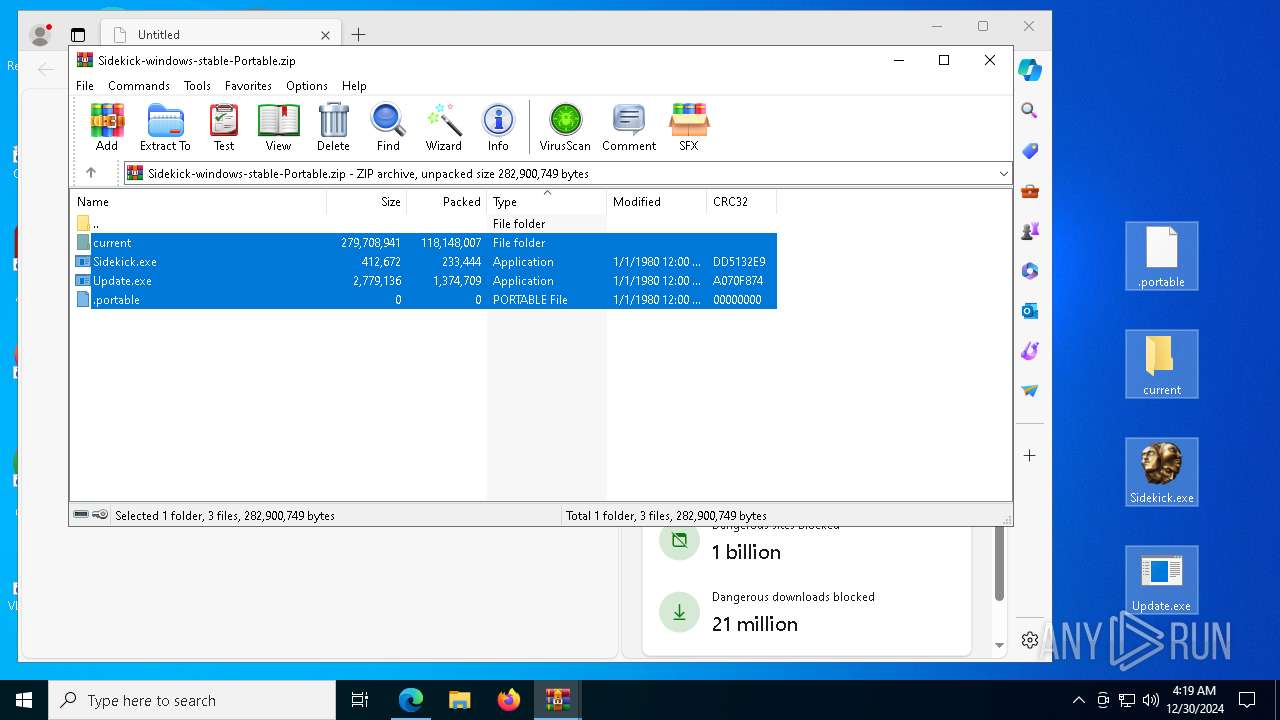This screenshot has height=720, width=1280.
Task: Click the Search icon in Edge sidebar
Action: pos(1030,111)
